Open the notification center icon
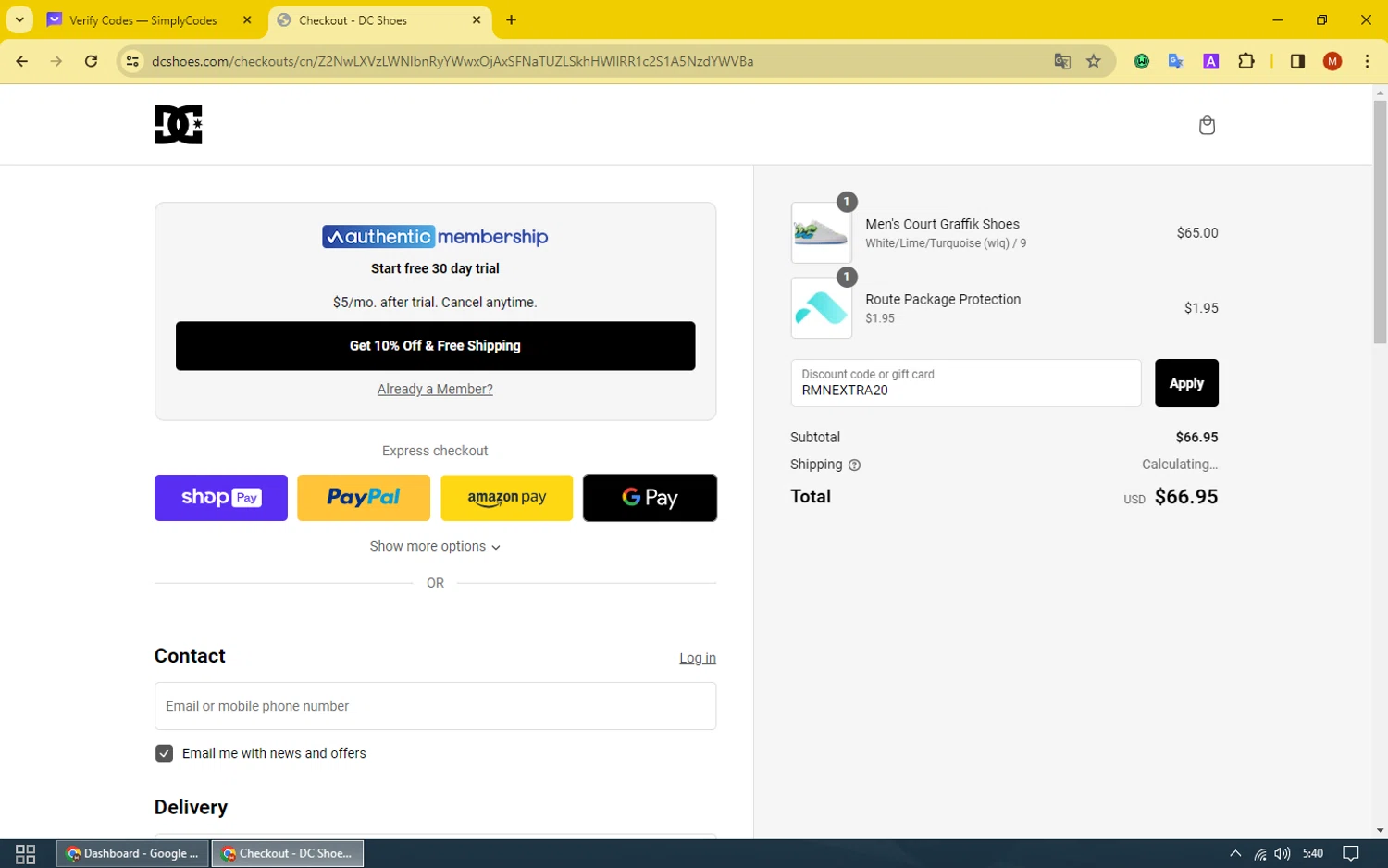This screenshot has height=868, width=1388. [x=1351, y=854]
